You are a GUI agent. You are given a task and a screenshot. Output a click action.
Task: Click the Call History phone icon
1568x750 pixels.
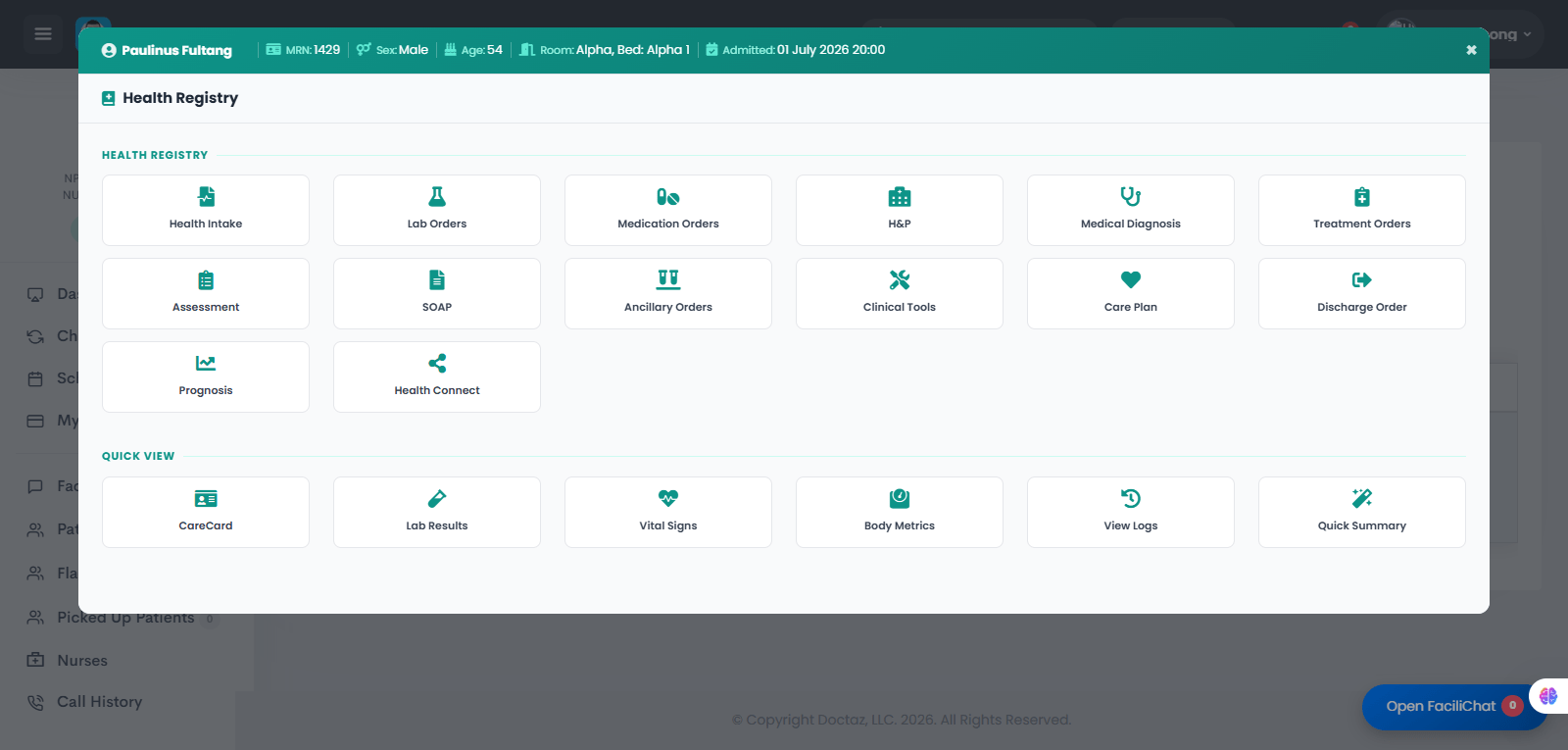35,702
